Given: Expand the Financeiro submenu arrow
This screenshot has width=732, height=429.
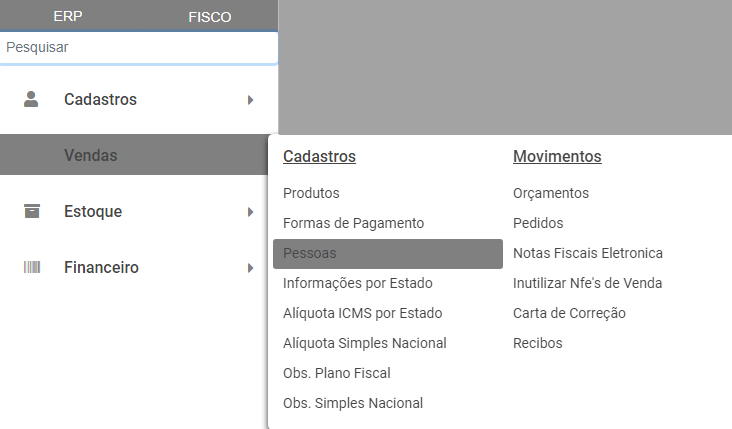Looking at the screenshot, I should [250, 268].
